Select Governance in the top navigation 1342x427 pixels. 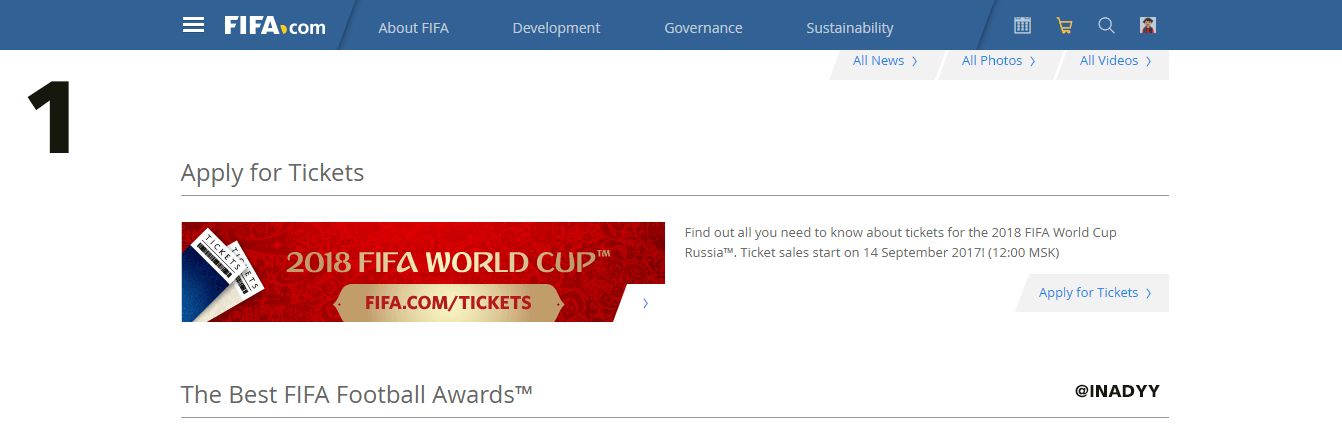[x=703, y=28]
